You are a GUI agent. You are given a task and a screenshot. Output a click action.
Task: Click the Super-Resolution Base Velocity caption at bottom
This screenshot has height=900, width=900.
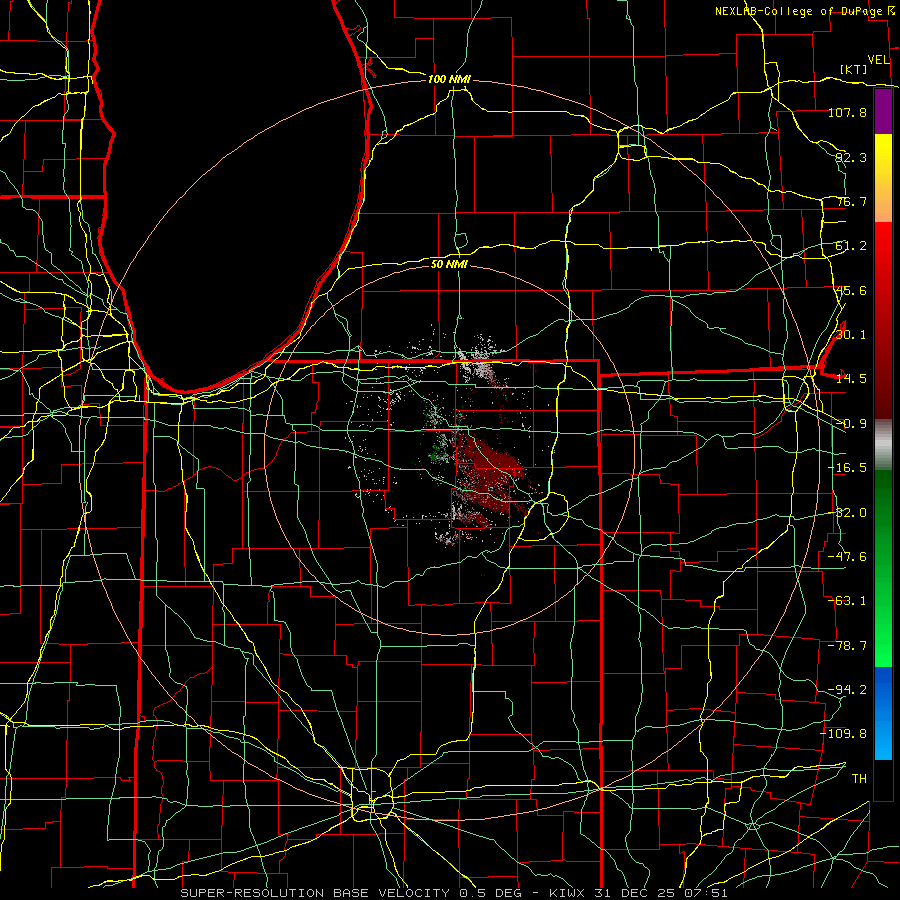[453, 893]
